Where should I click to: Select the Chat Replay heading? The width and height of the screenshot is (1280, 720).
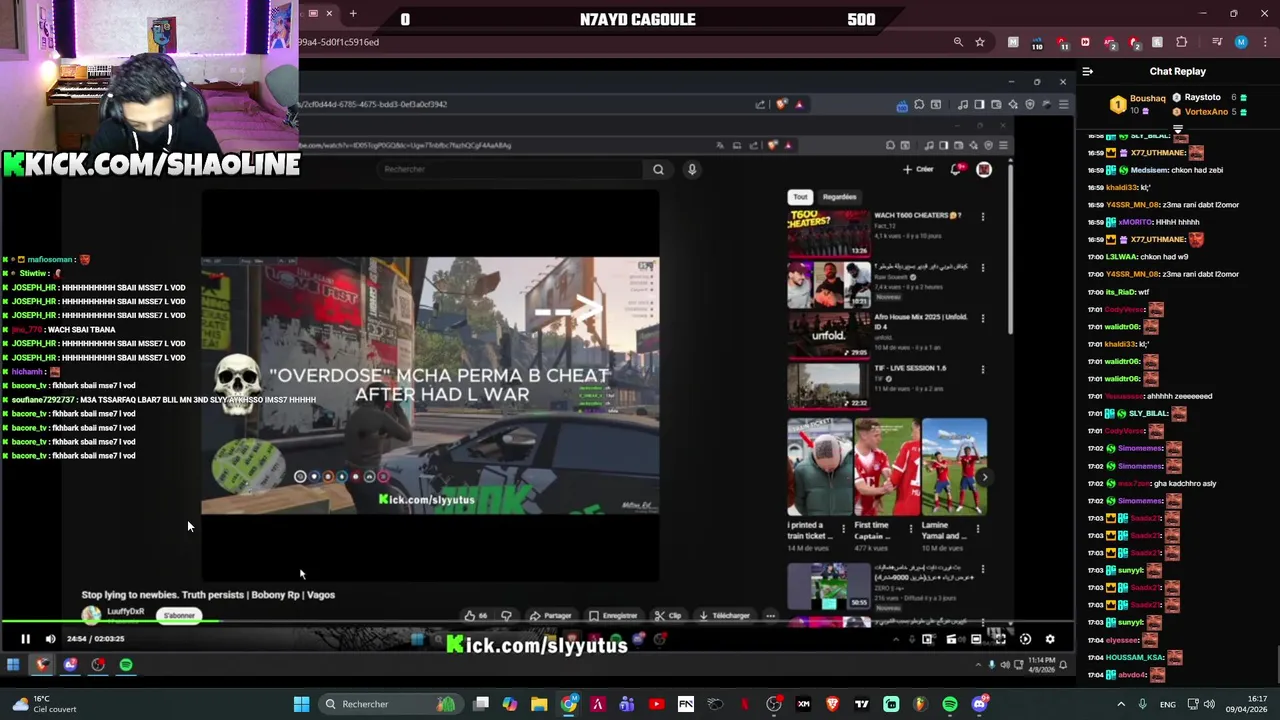(x=1177, y=71)
